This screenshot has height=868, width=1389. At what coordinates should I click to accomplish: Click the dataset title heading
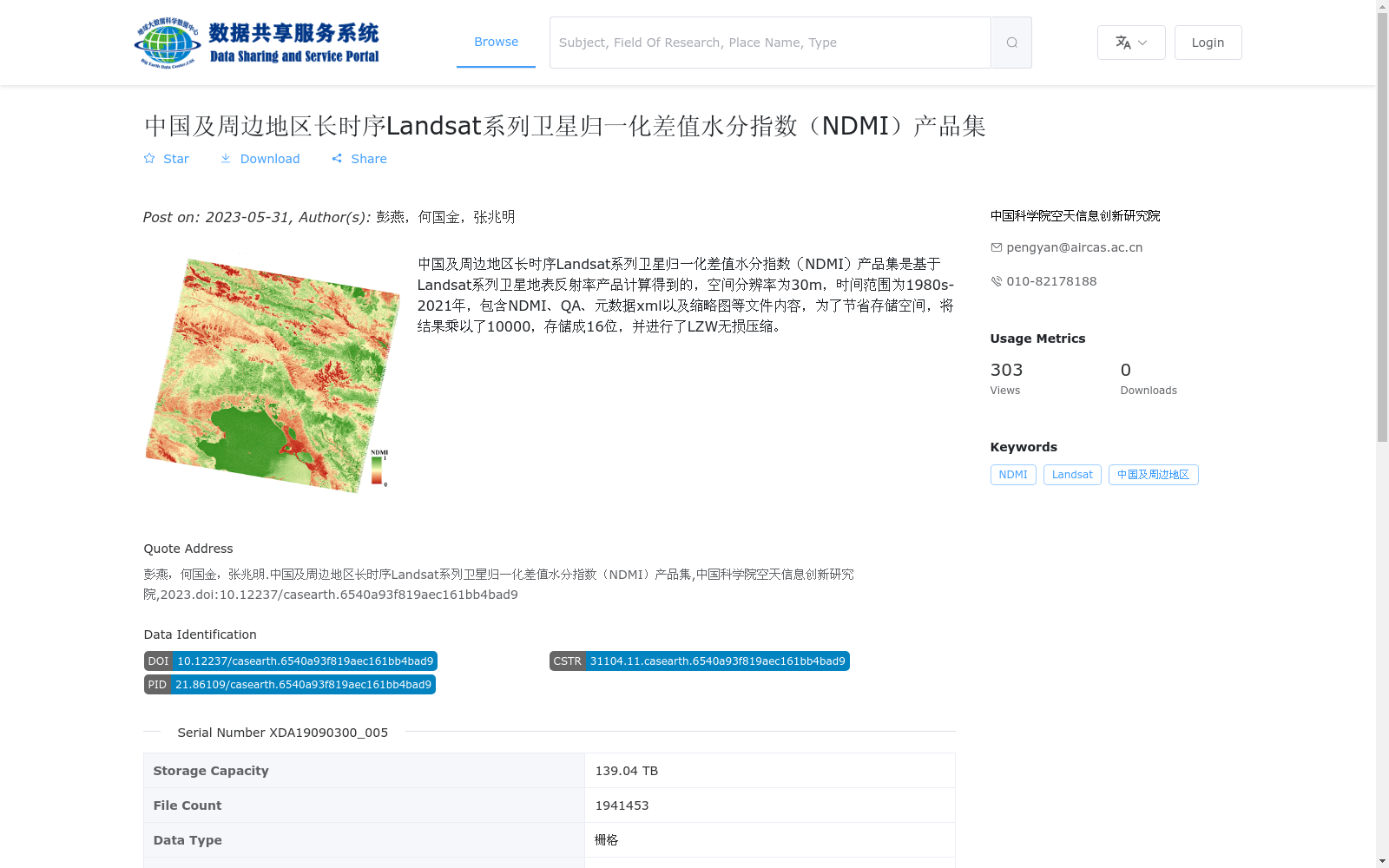(565, 126)
